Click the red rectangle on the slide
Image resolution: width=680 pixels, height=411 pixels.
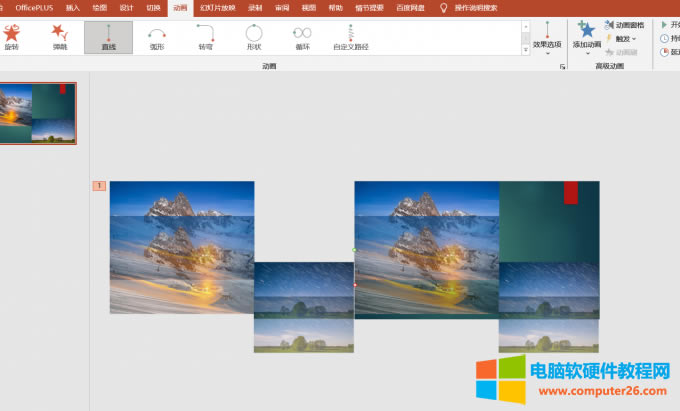coord(571,193)
